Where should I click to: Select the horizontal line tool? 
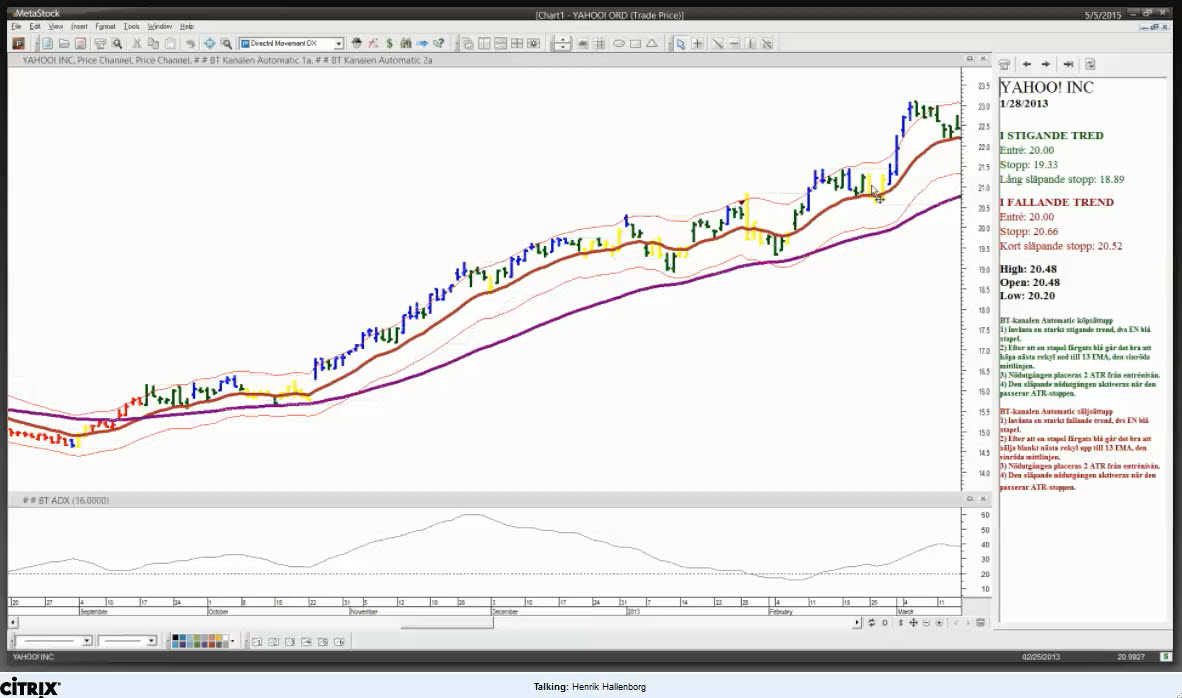coord(733,44)
